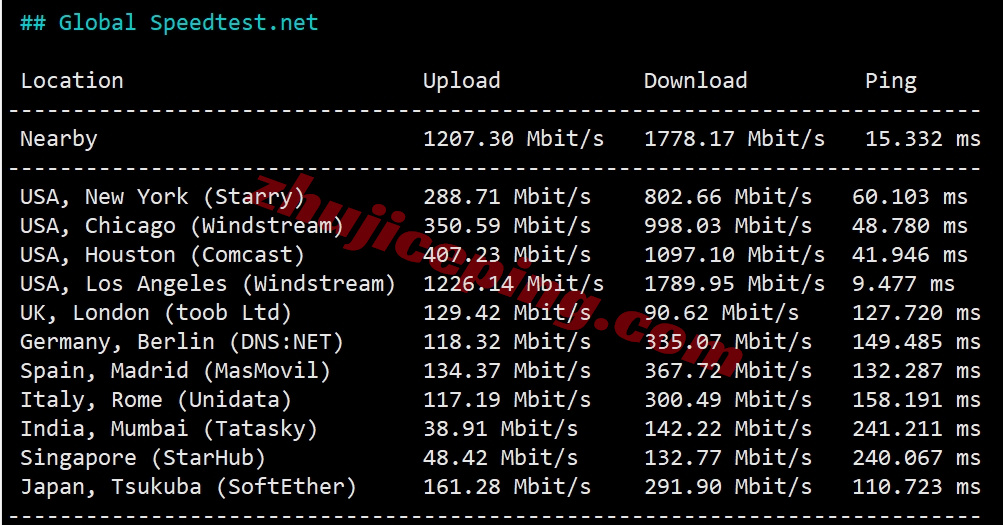Click Los Angeles ping '9.477 ms'

coord(903,284)
